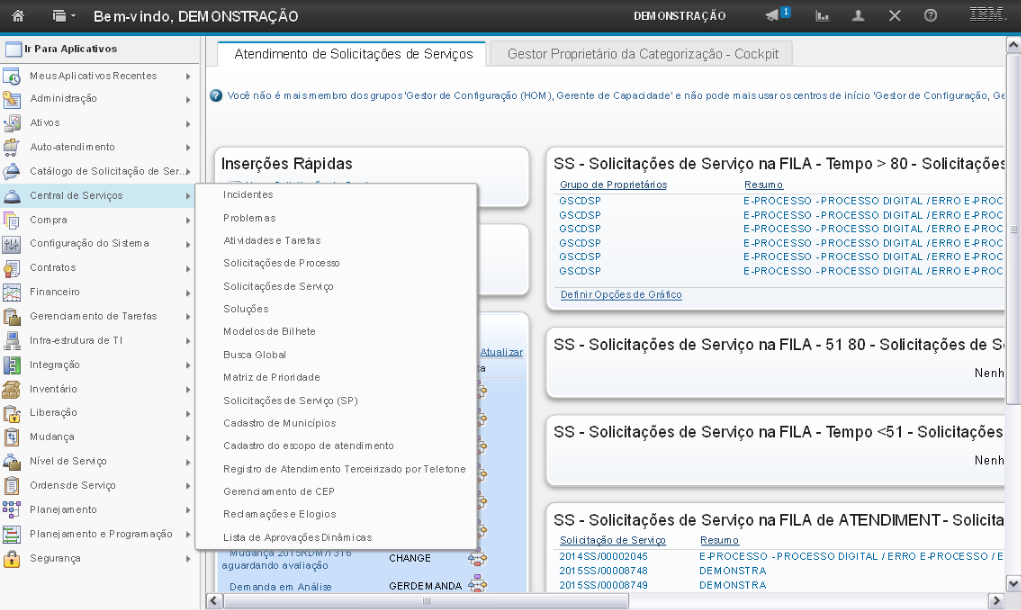Click the Financeiro chart icon in sidebar
This screenshot has width=1021, height=610.
click(x=12, y=292)
